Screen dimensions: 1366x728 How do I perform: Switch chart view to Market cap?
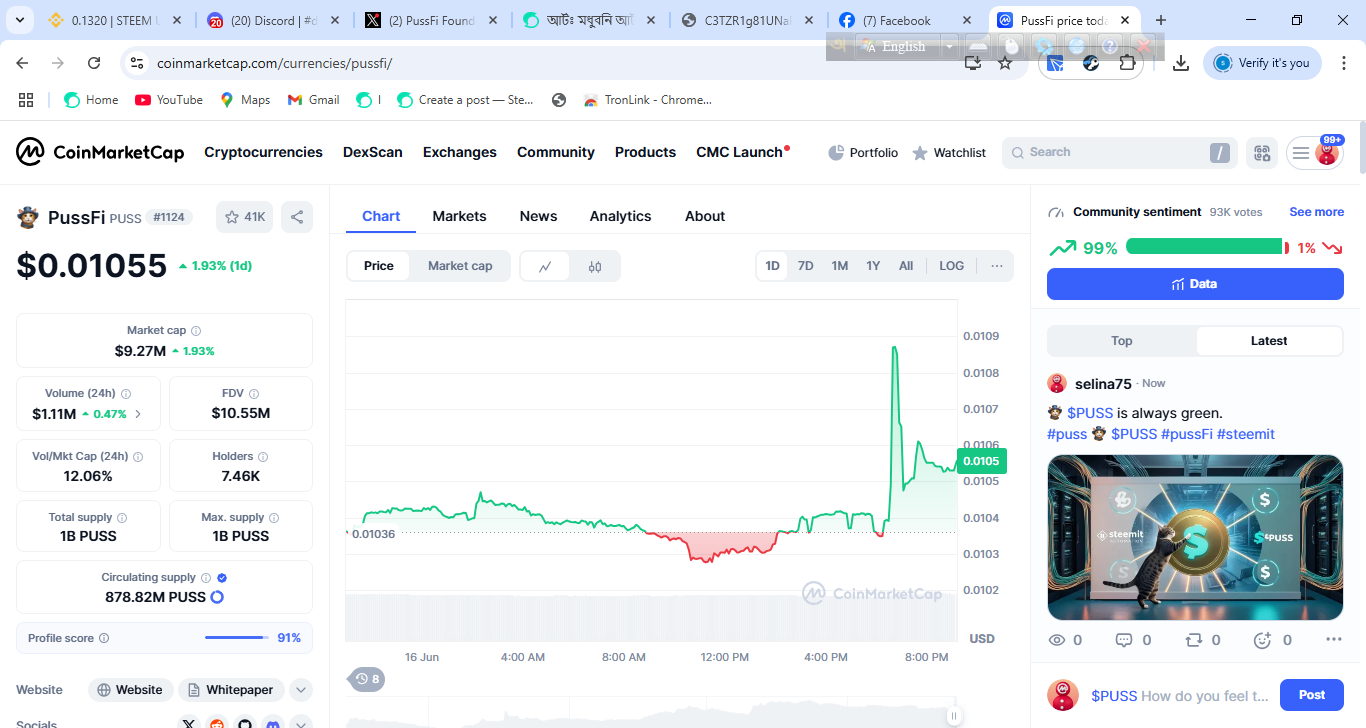(x=460, y=266)
